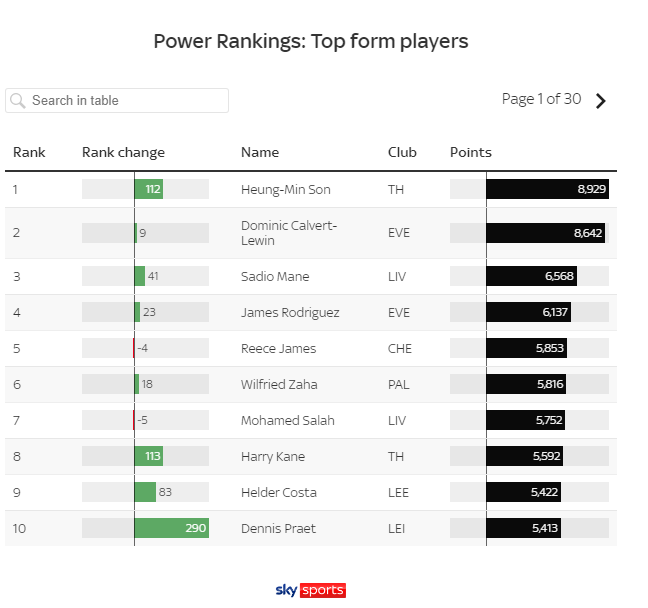Go to the next table page
The width and height of the screenshot is (648, 608).
click(600, 100)
